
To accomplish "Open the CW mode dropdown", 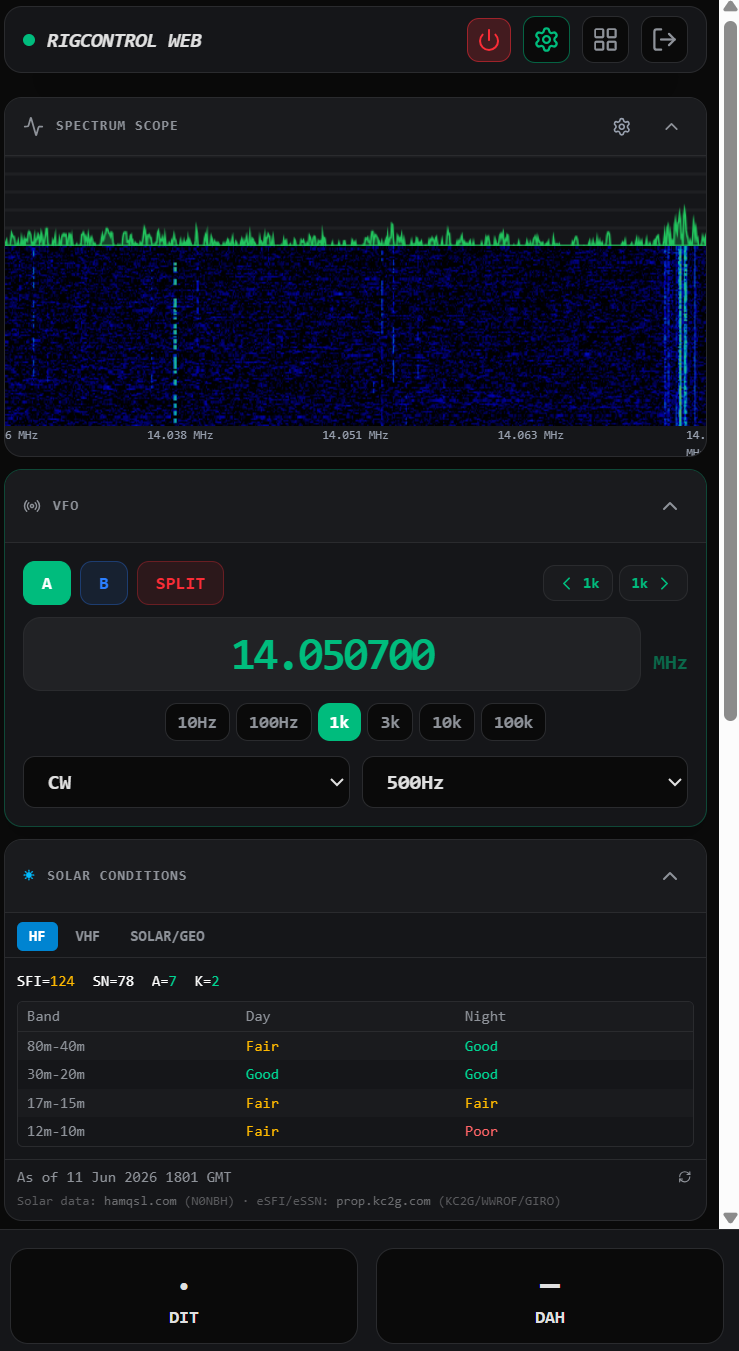I will click(x=186, y=782).
